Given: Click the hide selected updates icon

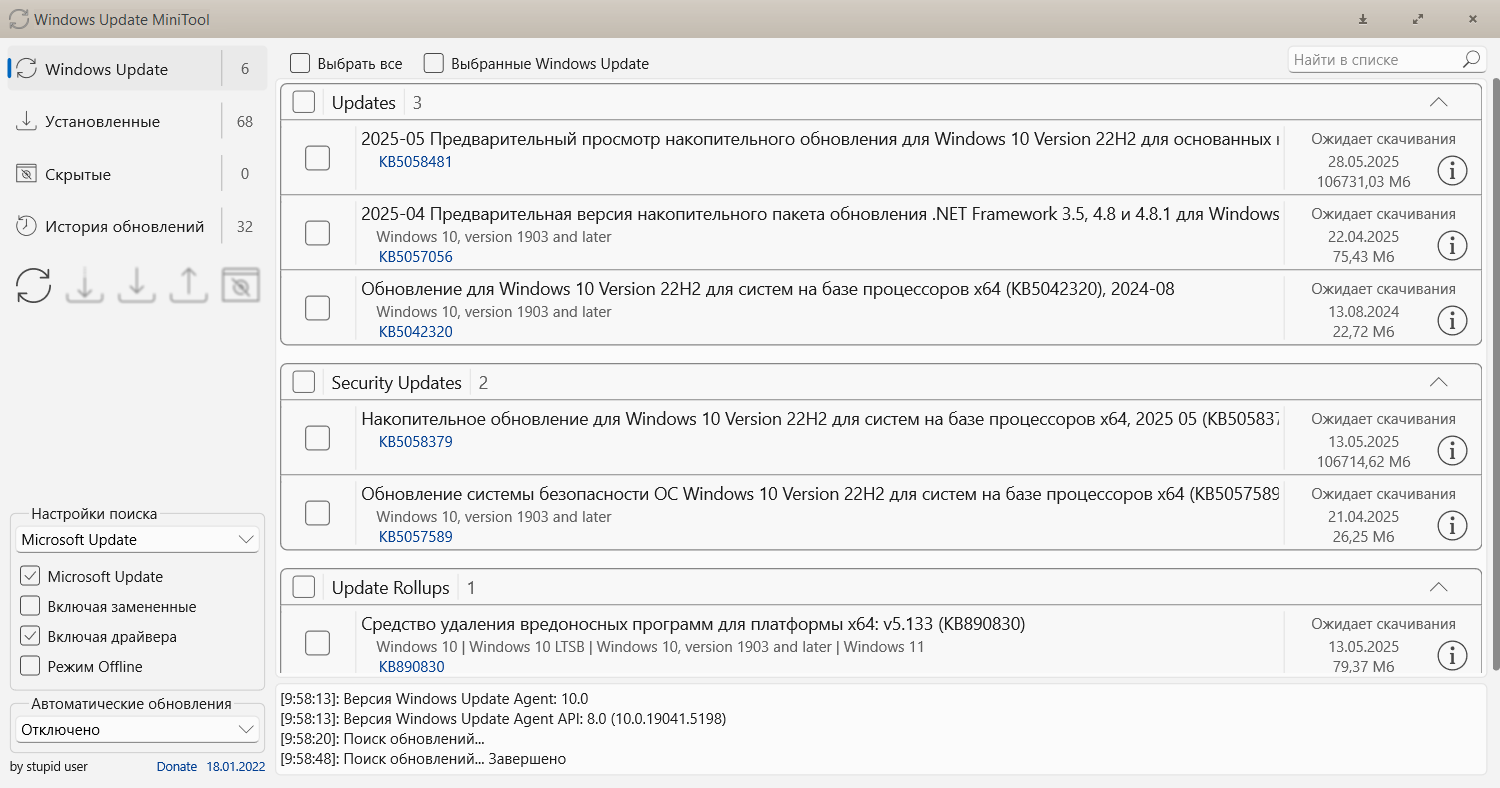Looking at the screenshot, I should 240,286.
